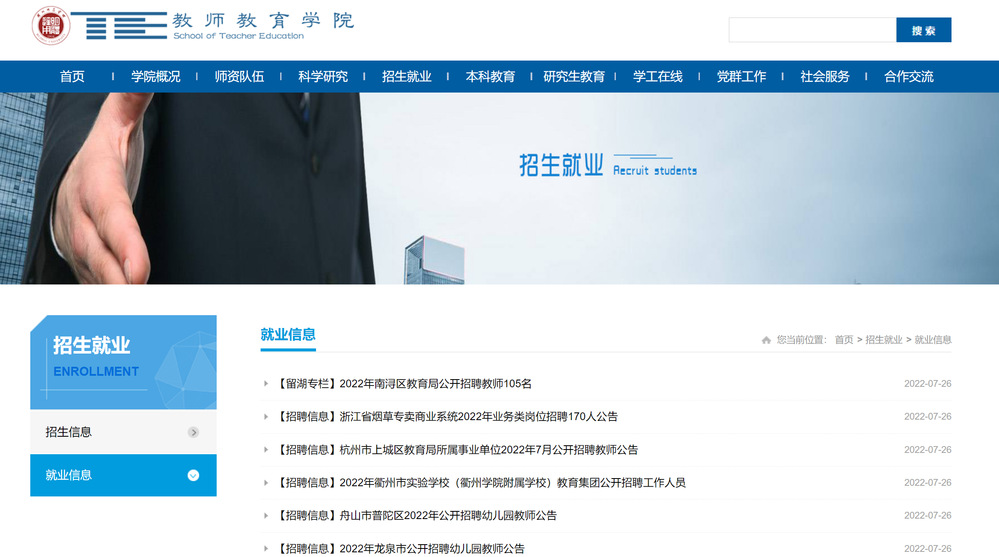The height and width of the screenshot is (557, 999).
Task: Click the chevron icon beside 就业信息
Action: pyautogui.click(x=193, y=475)
